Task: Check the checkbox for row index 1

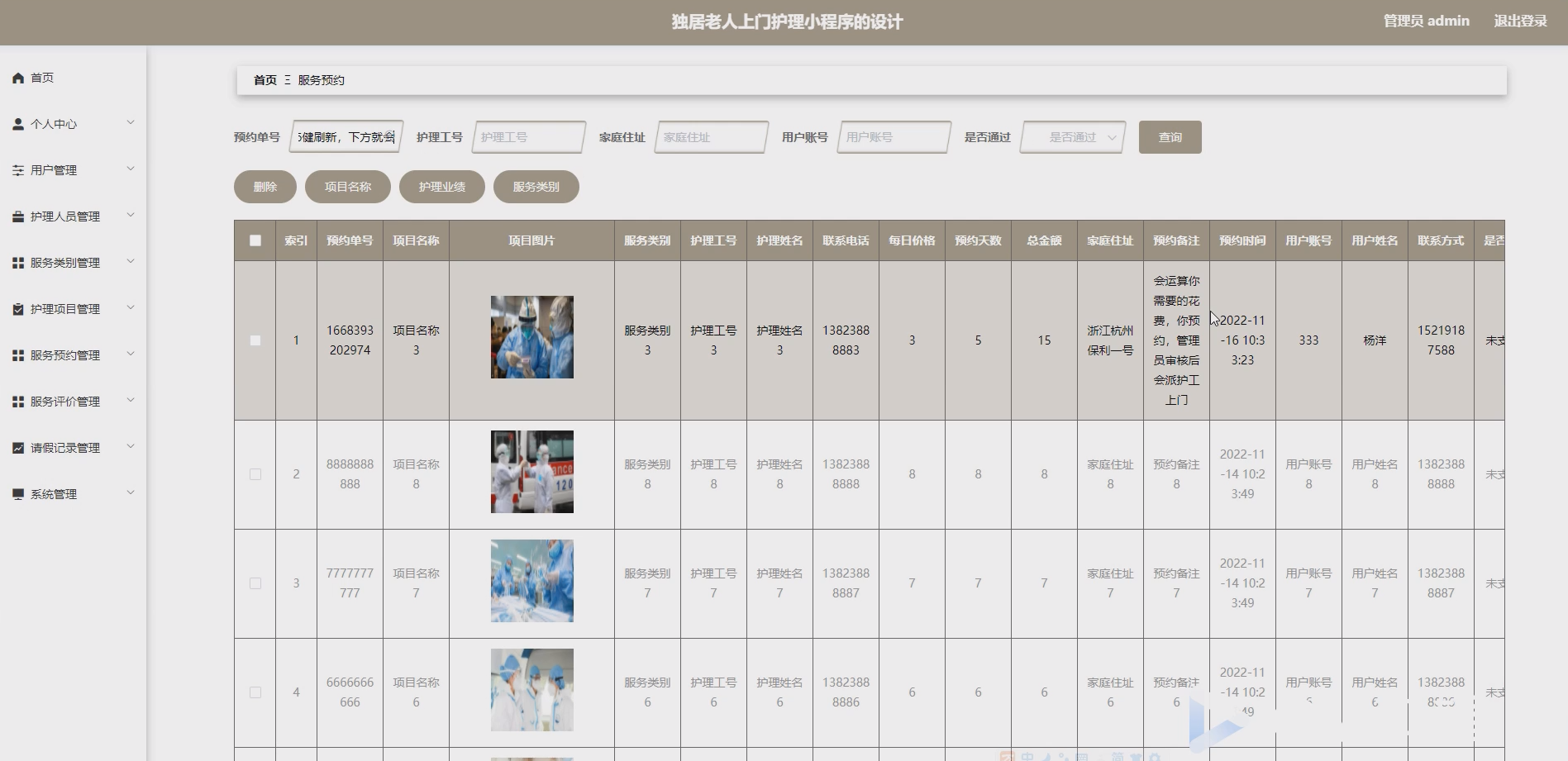Action: [255, 340]
